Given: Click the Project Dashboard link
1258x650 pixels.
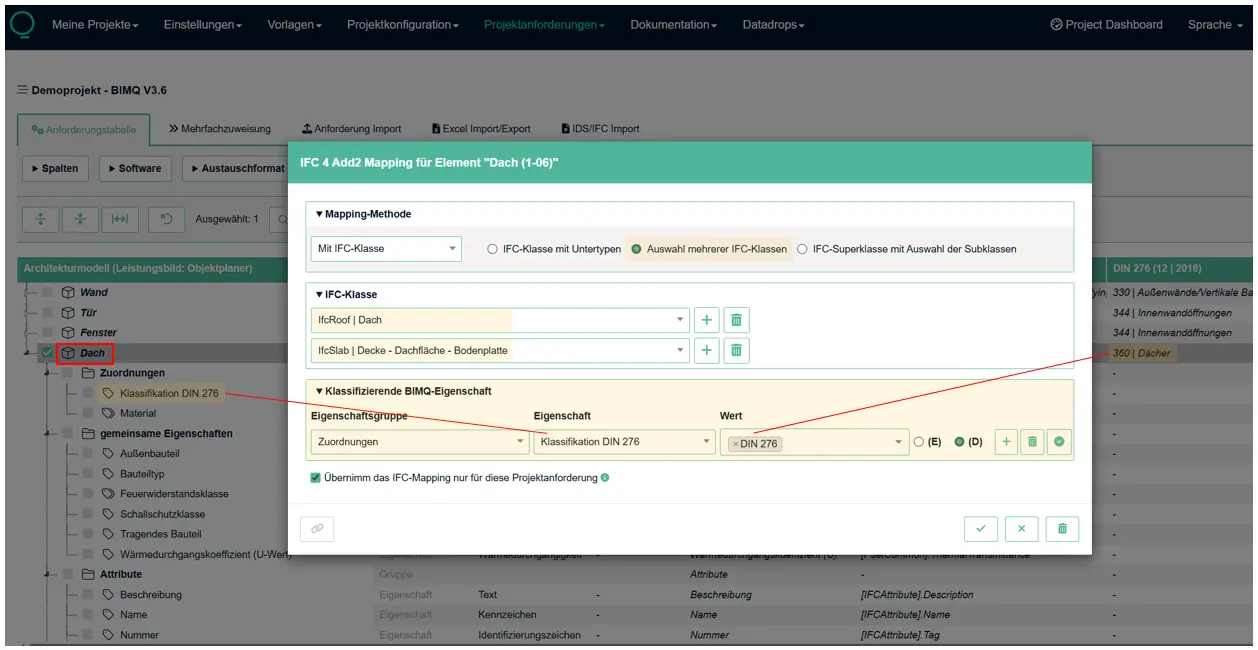Looking at the screenshot, I should pyautogui.click(x=1106, y=25).
